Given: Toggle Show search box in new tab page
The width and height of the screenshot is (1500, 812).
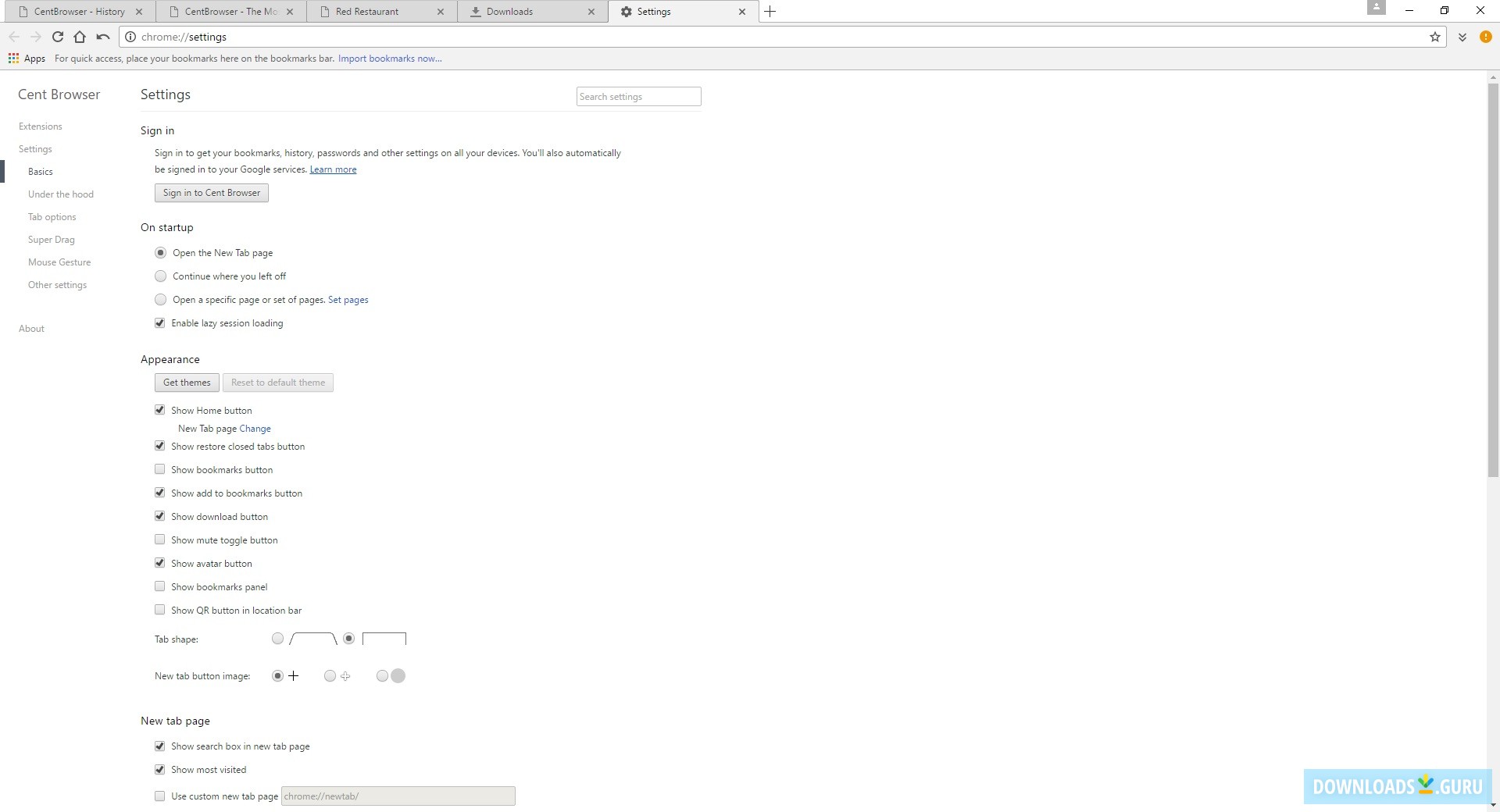Looking at the screenshot, I should [160, 746].
